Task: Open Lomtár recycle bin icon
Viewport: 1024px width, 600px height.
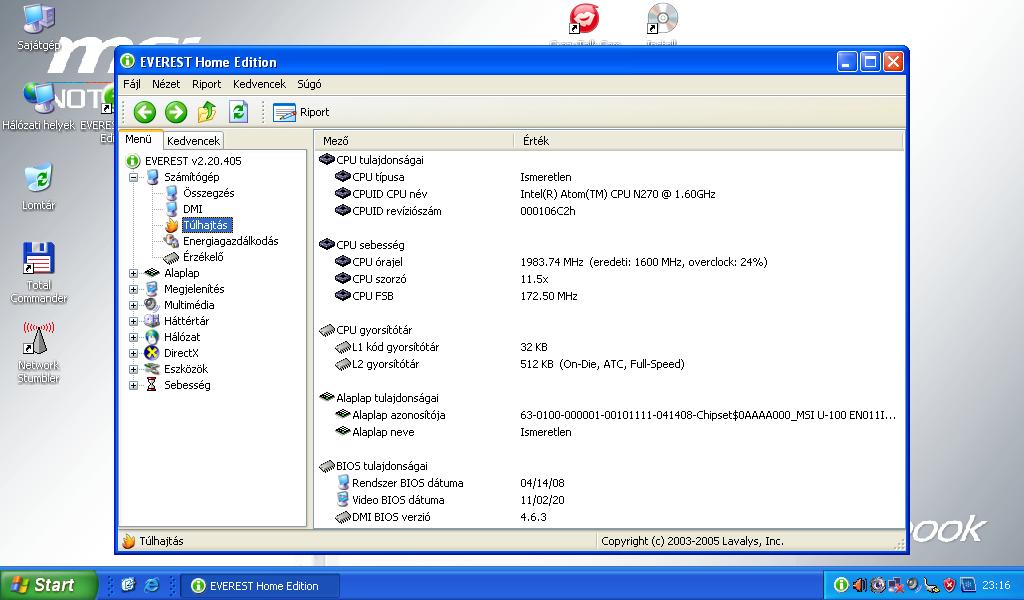Action: tap(39, 188)
